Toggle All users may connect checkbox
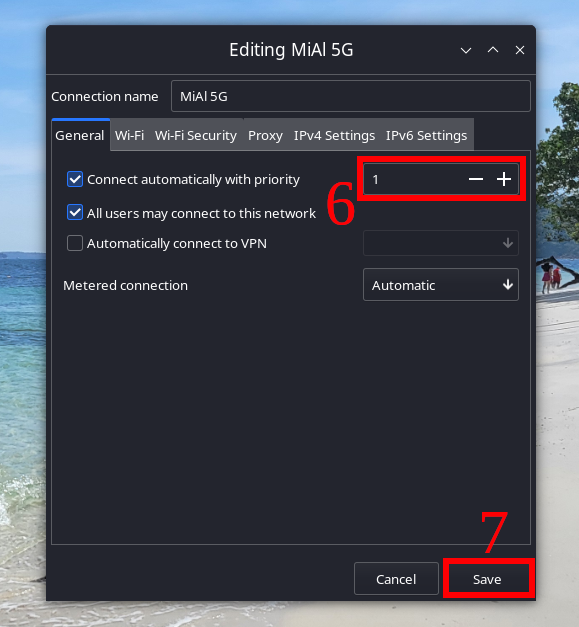The height and width of the screenshot is (627, 579). [x=75, y=213]
